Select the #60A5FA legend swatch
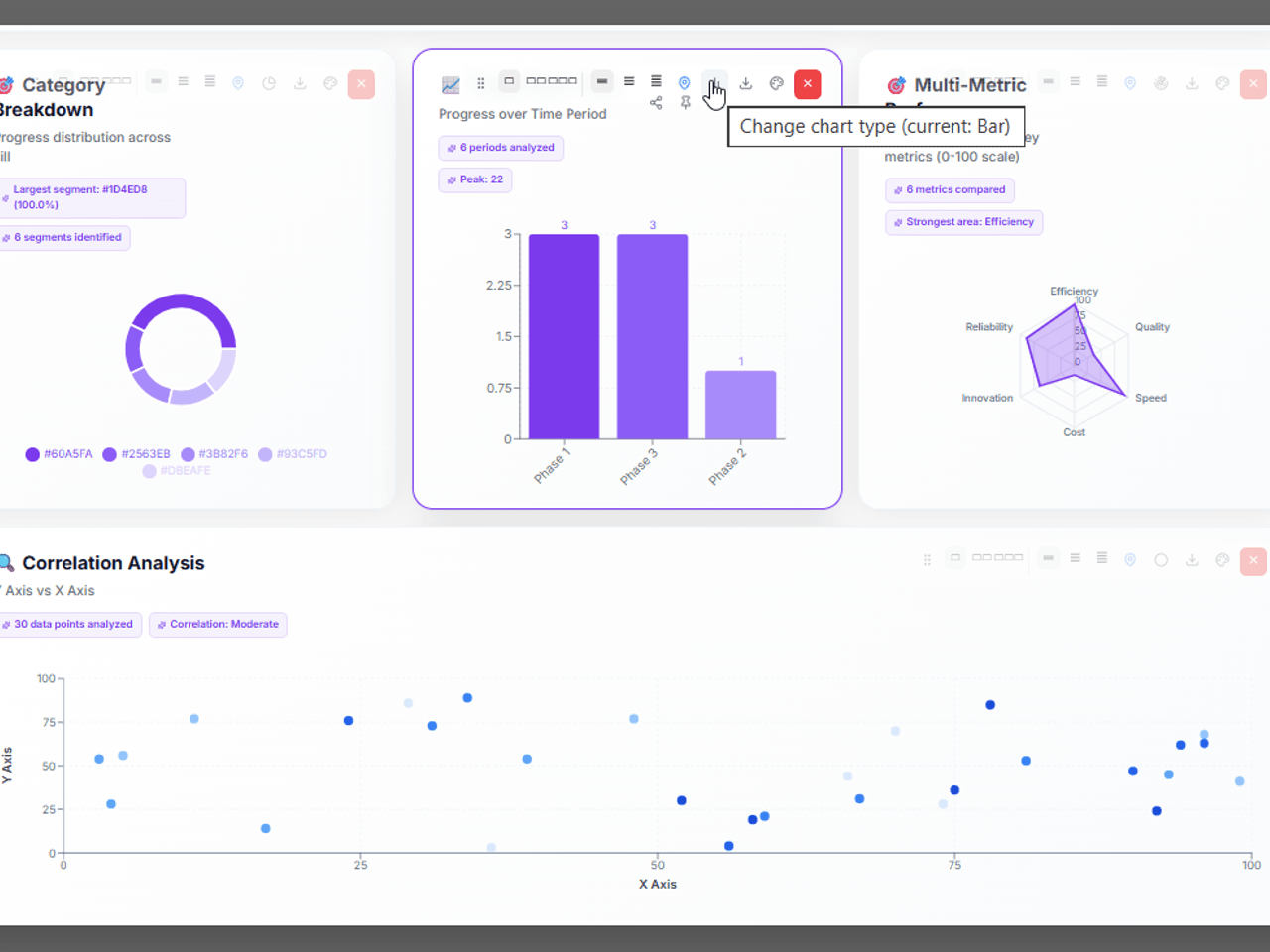The height and width of the screenshot is (952, 1270). click(32, 454)
